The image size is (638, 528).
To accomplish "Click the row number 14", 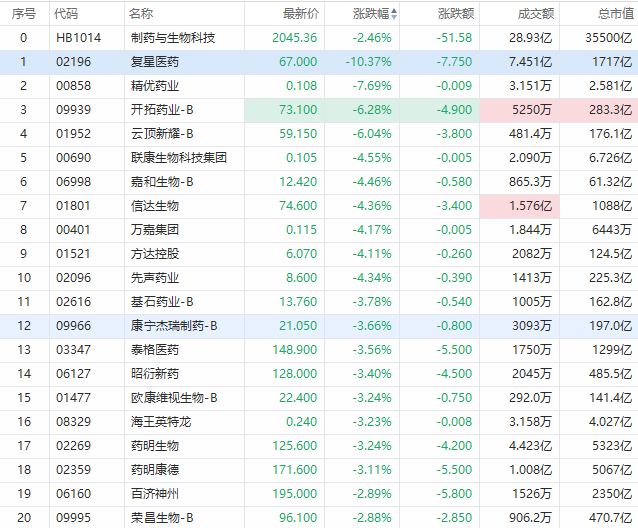I will tap(24, 374).
